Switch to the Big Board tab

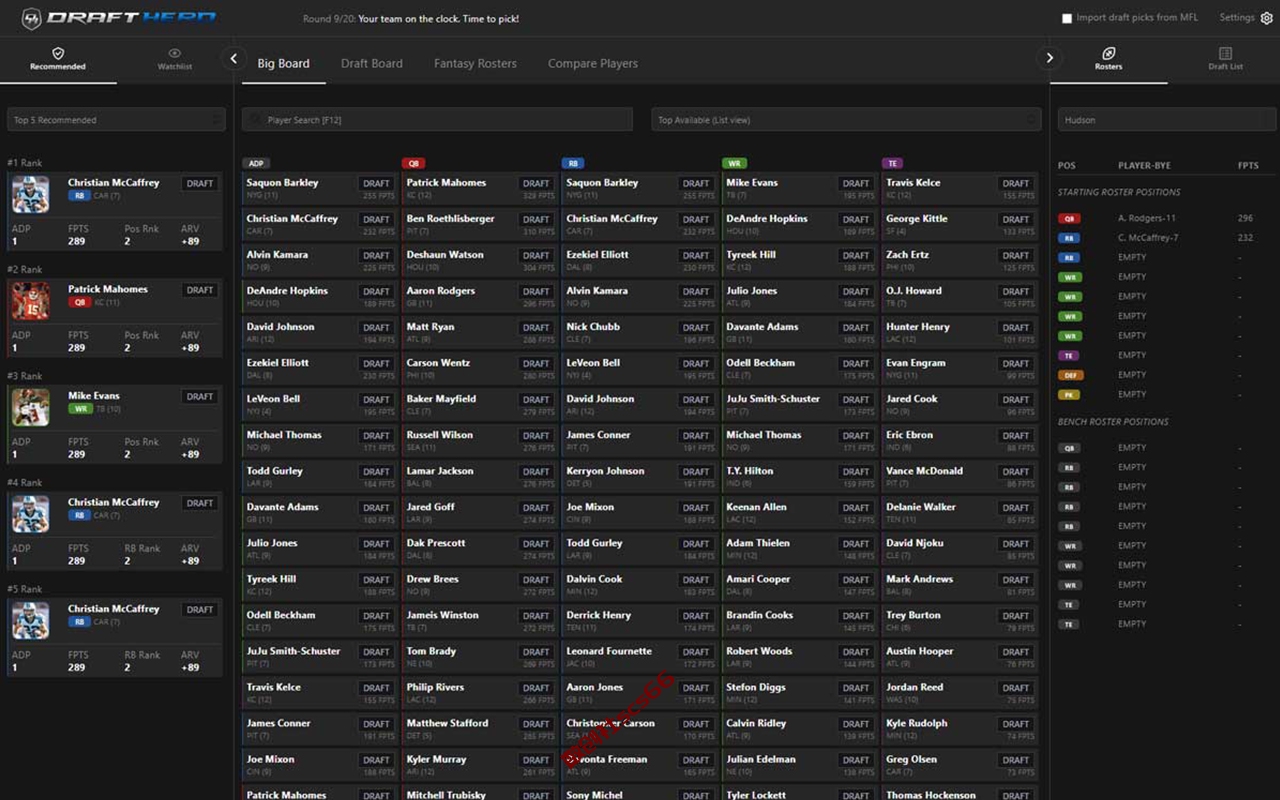pos(283,63)
